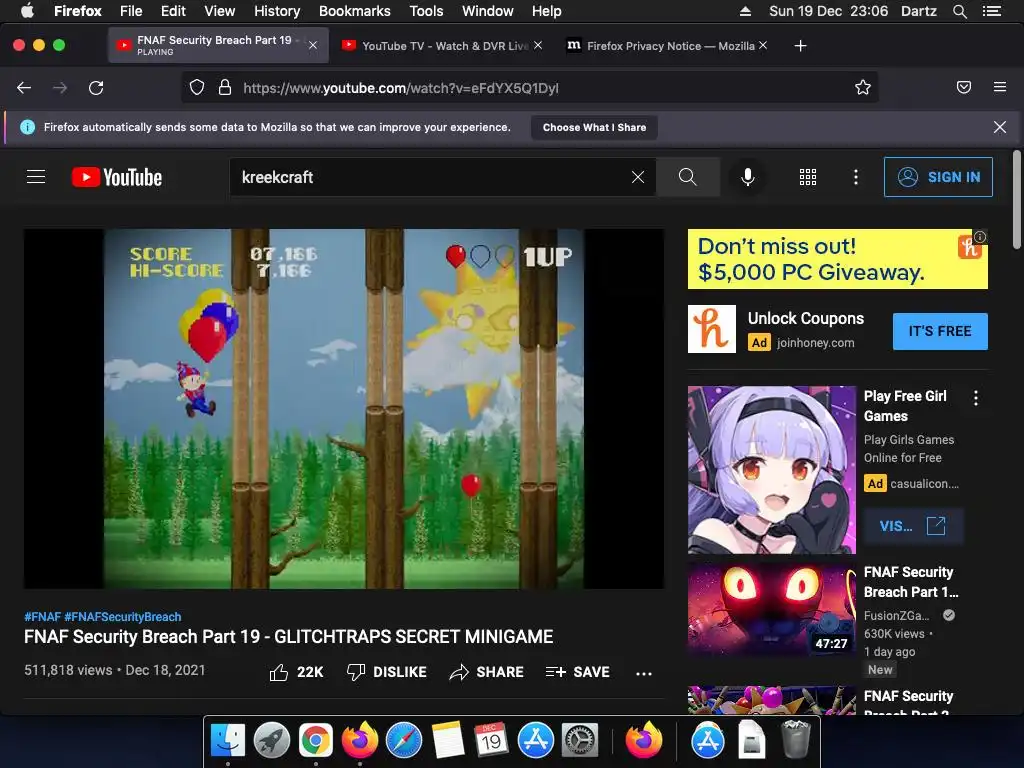Open the Trash in the dock
This screenshot has height=768, width=1024.
pyautogui.click(x=796, y=741)
